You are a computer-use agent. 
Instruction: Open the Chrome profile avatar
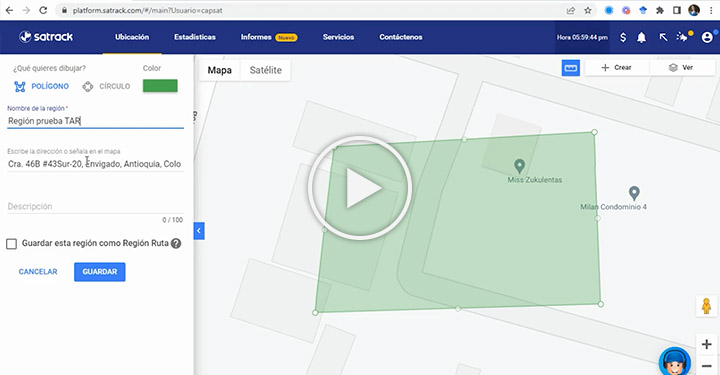pyautogui.click(x=694, y=10)
